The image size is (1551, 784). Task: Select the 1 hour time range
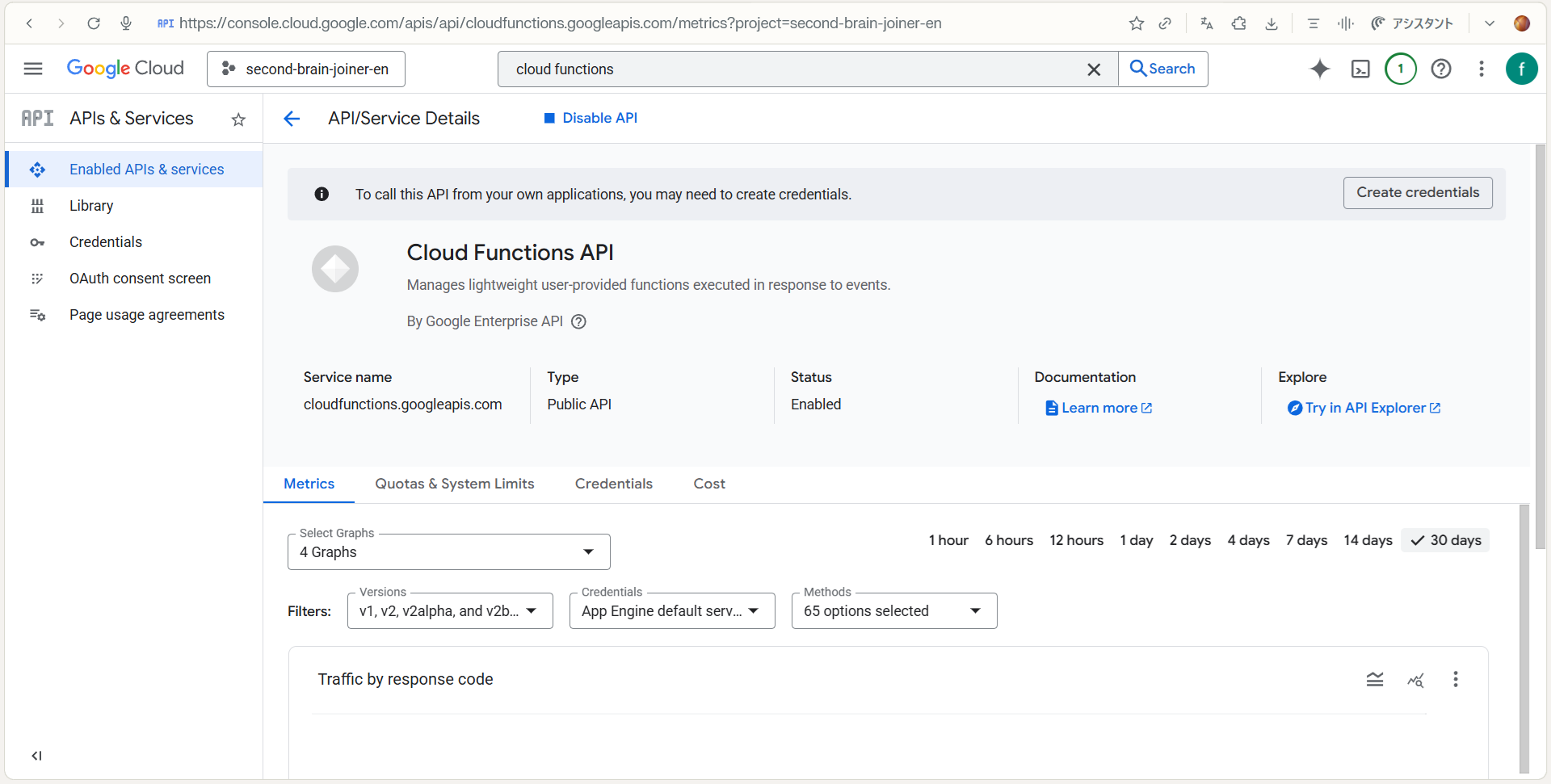point(948,540)
